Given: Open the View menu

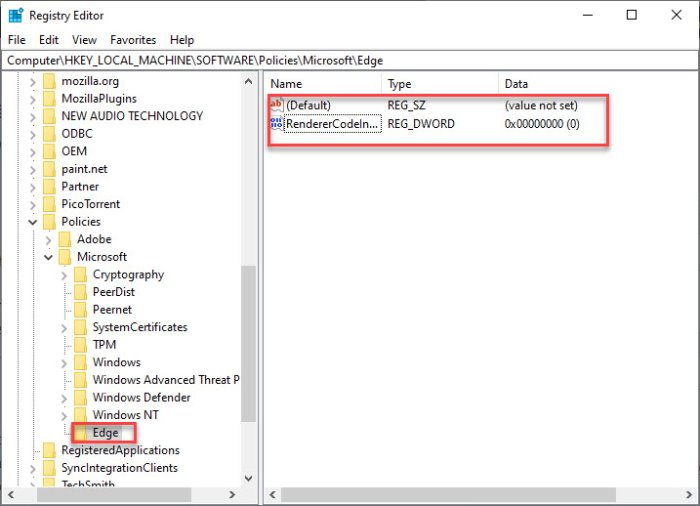Looking at the screenshot, I should [x=84, y=40].
